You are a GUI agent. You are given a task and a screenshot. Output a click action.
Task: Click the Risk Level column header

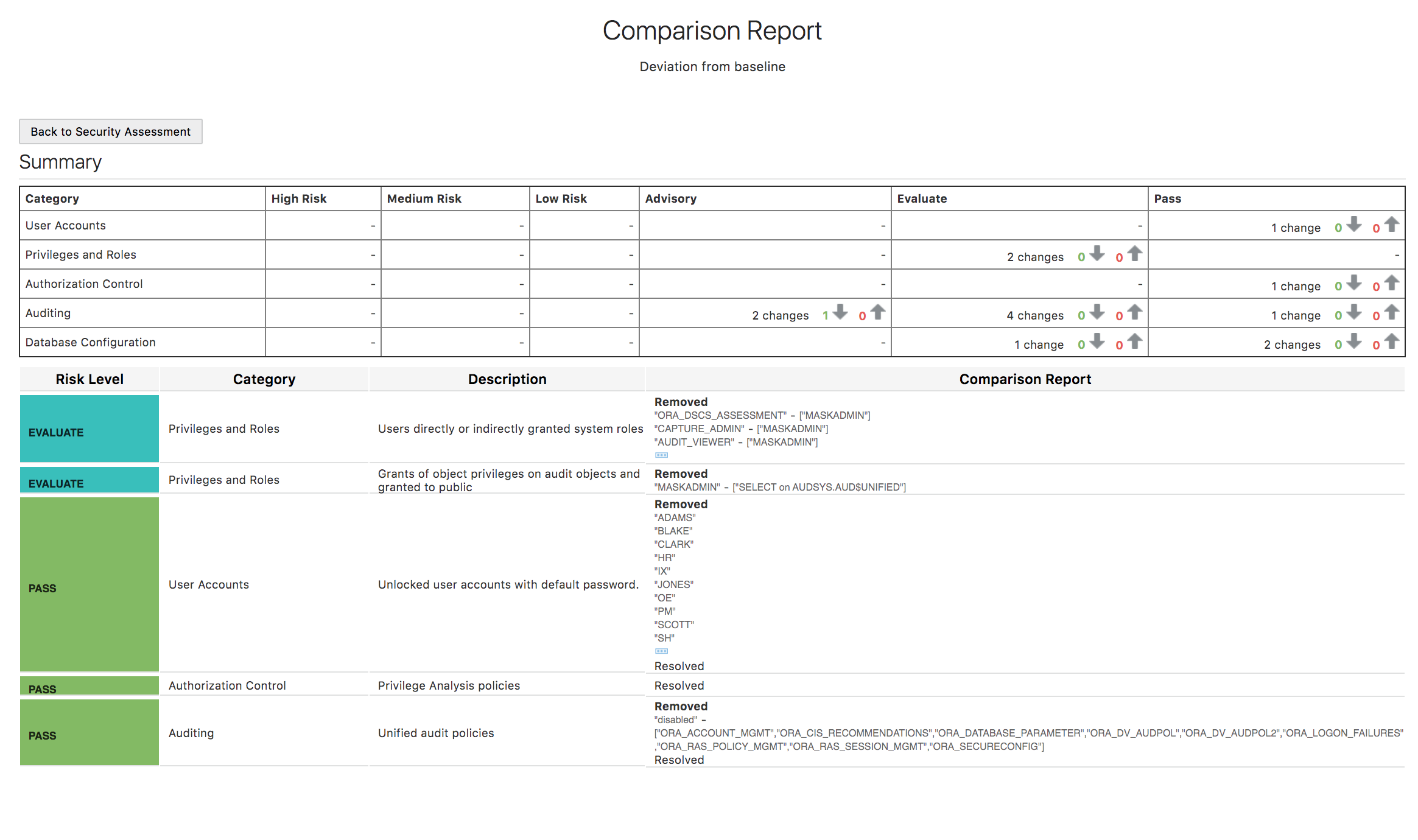click(90, 379)
